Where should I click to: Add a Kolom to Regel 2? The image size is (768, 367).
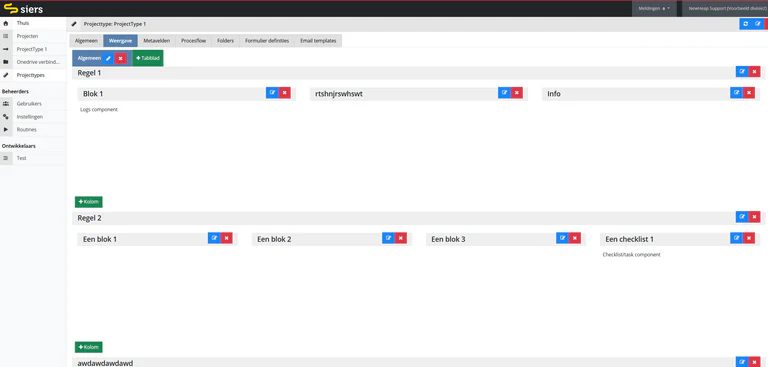point(89,347)
